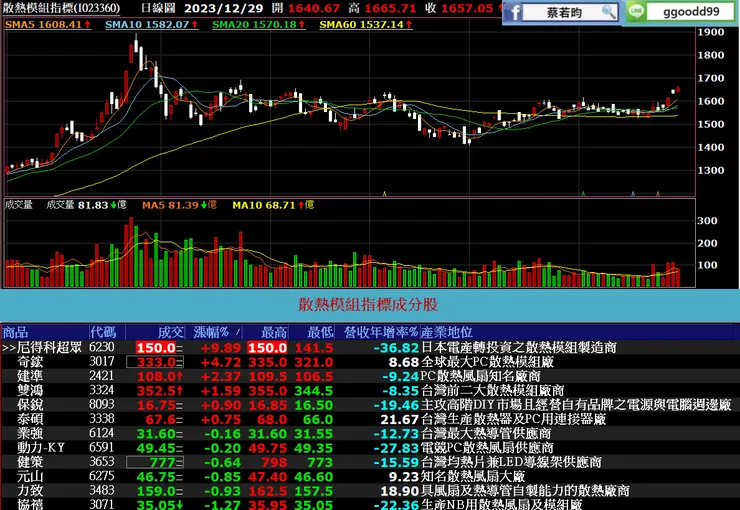
Task: Select the 元山 stock row
Action: click(x=370, y=477)
